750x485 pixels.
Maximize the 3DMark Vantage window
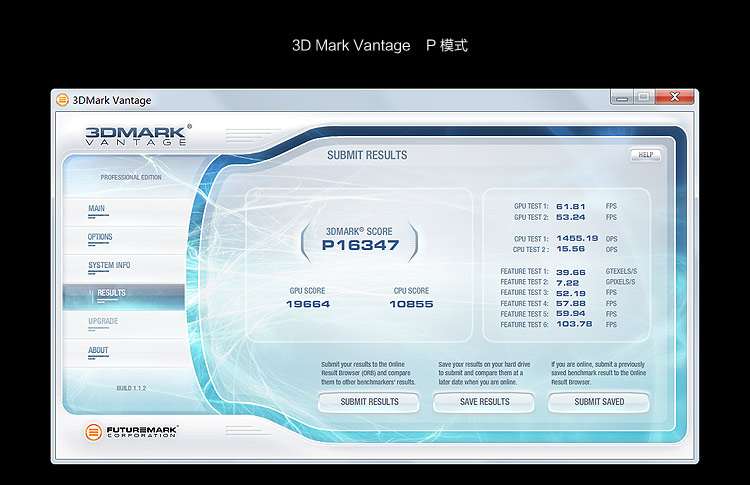[x=644, y=98]
